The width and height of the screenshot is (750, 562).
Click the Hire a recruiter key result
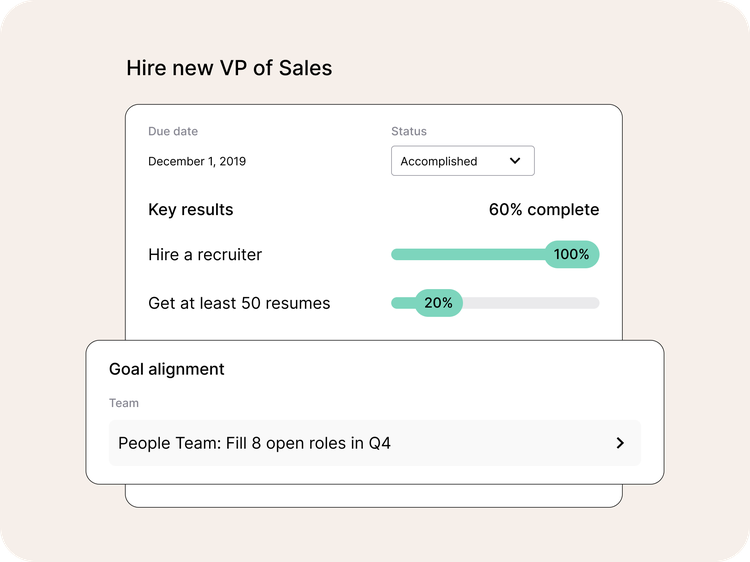205,254
